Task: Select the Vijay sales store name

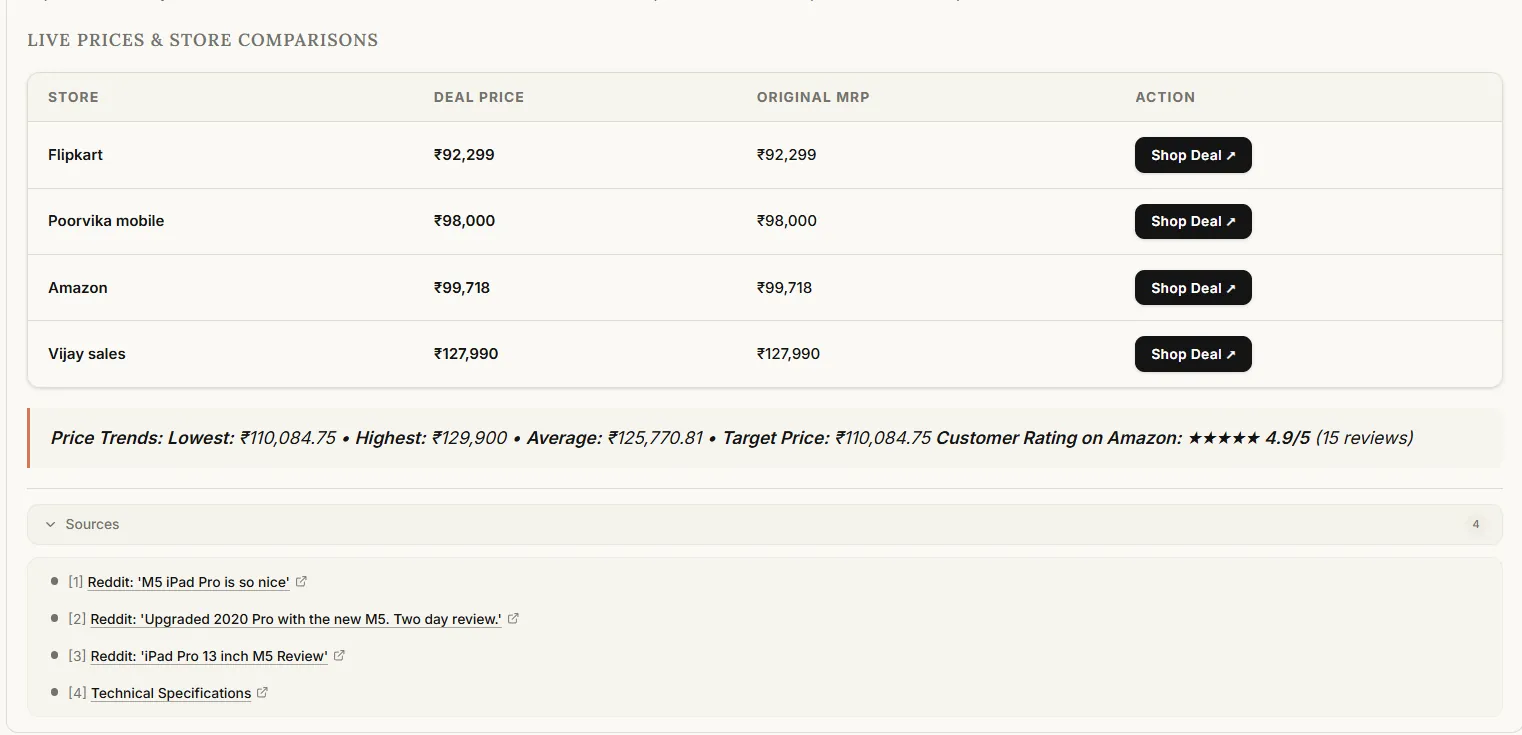Action: [x=87, y=354]
